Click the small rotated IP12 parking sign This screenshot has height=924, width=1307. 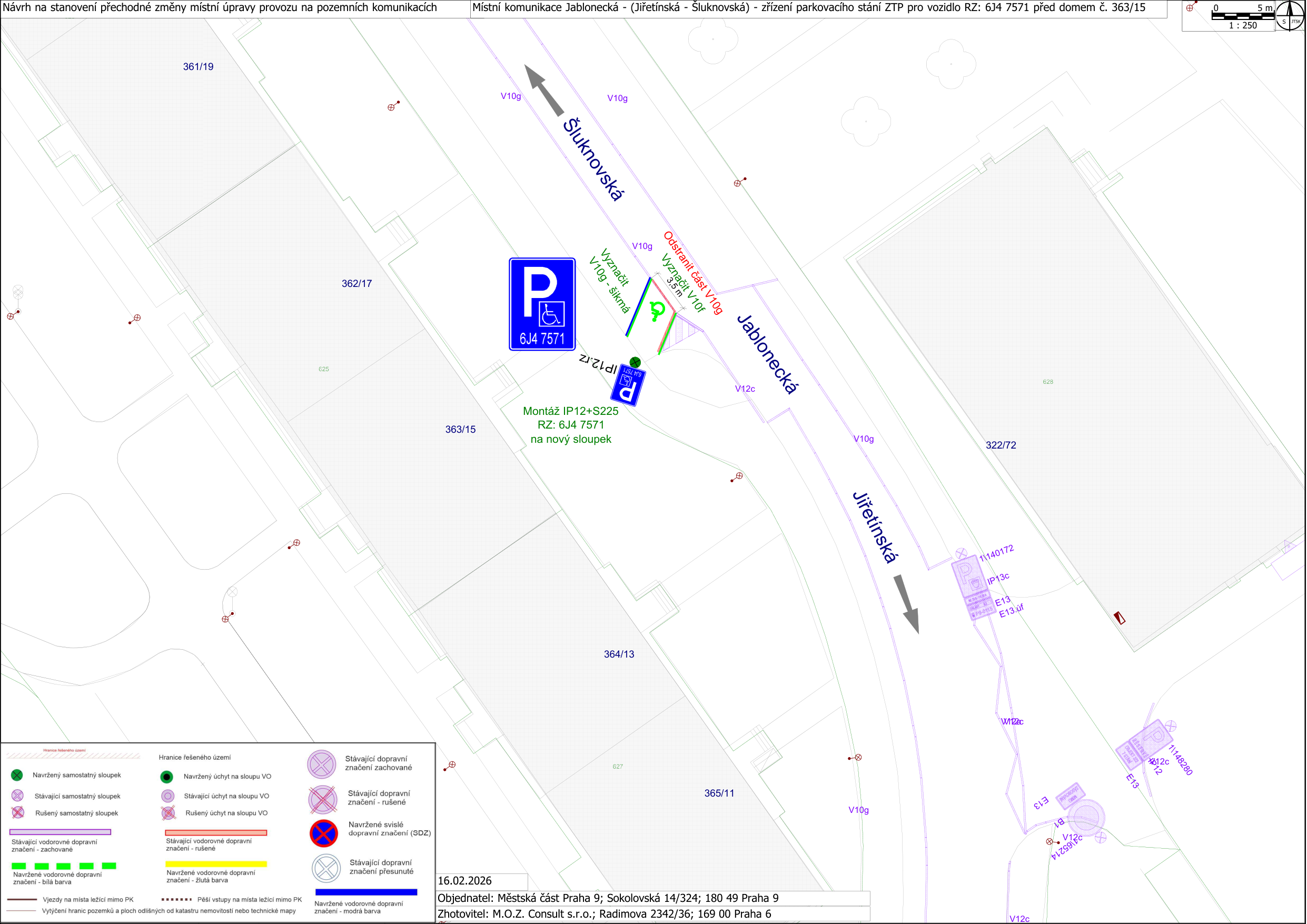(627, 386)
